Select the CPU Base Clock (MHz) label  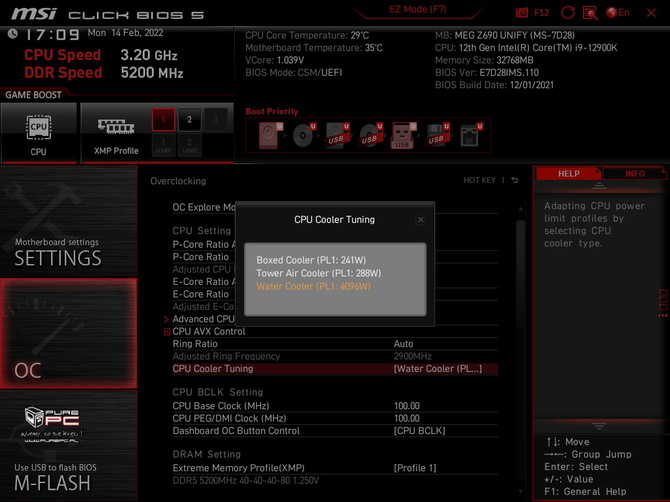coord(221,406)
